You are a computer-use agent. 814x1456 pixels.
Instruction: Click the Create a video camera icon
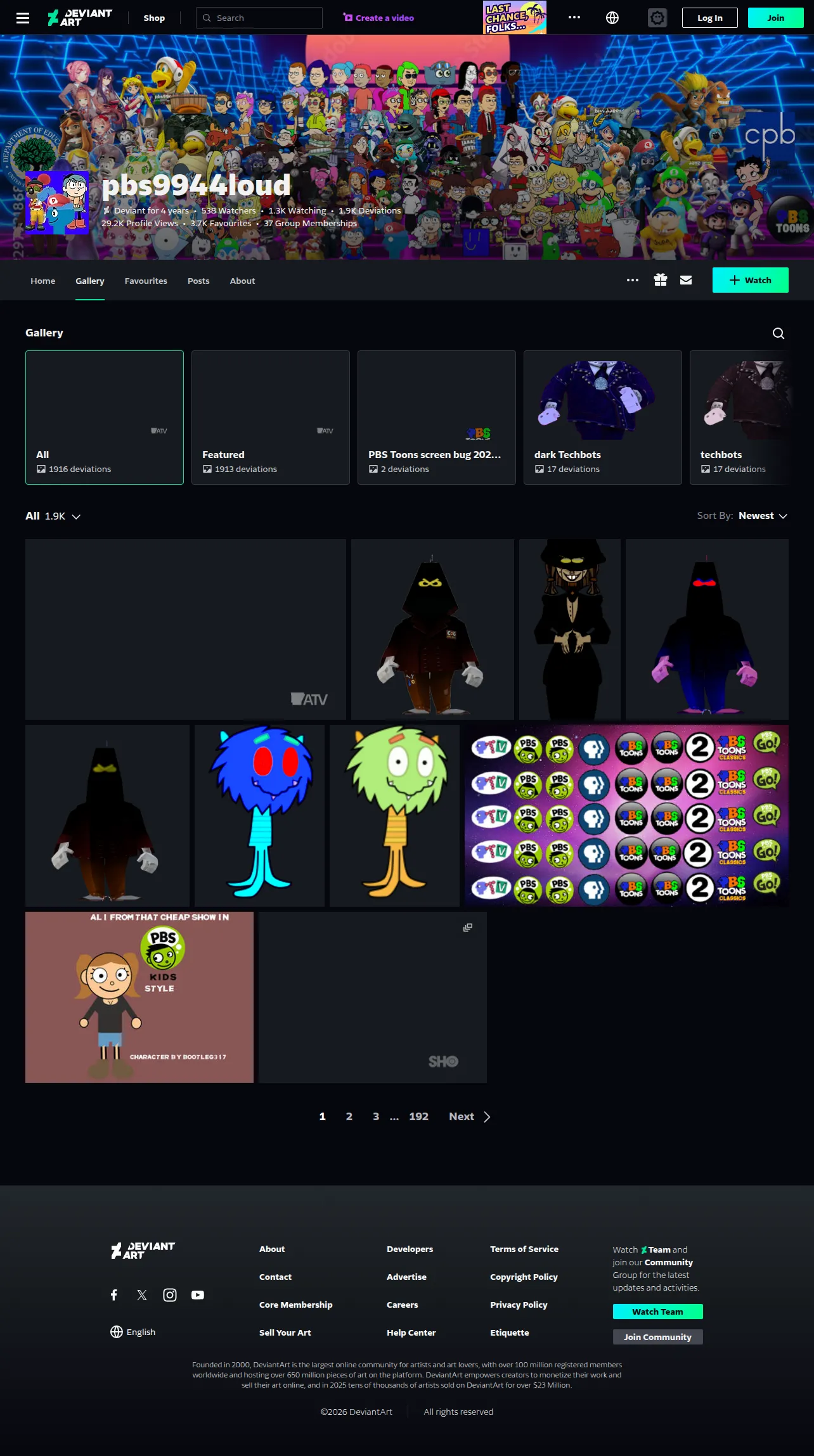(x=348, y=18)
